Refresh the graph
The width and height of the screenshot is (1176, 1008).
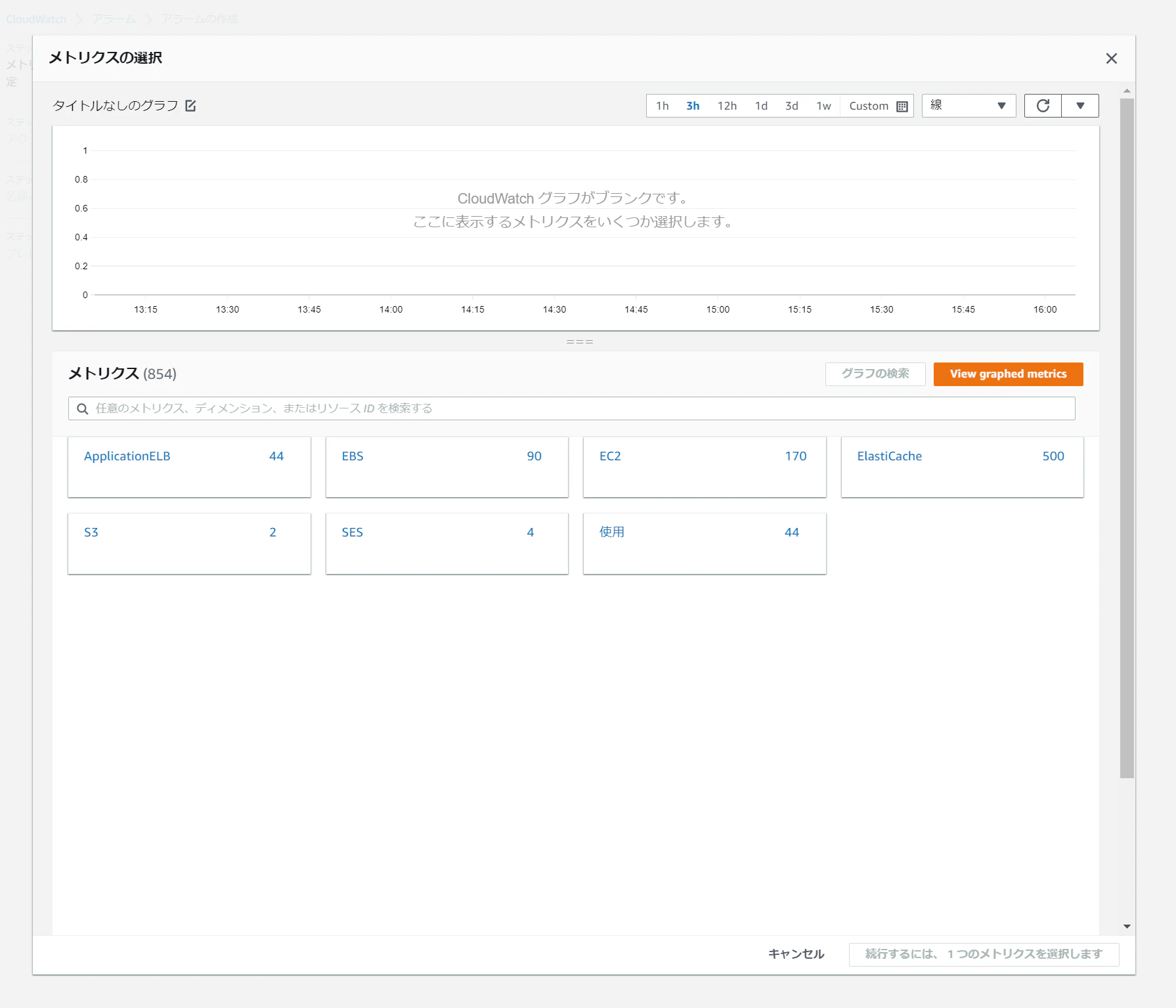1043,106
